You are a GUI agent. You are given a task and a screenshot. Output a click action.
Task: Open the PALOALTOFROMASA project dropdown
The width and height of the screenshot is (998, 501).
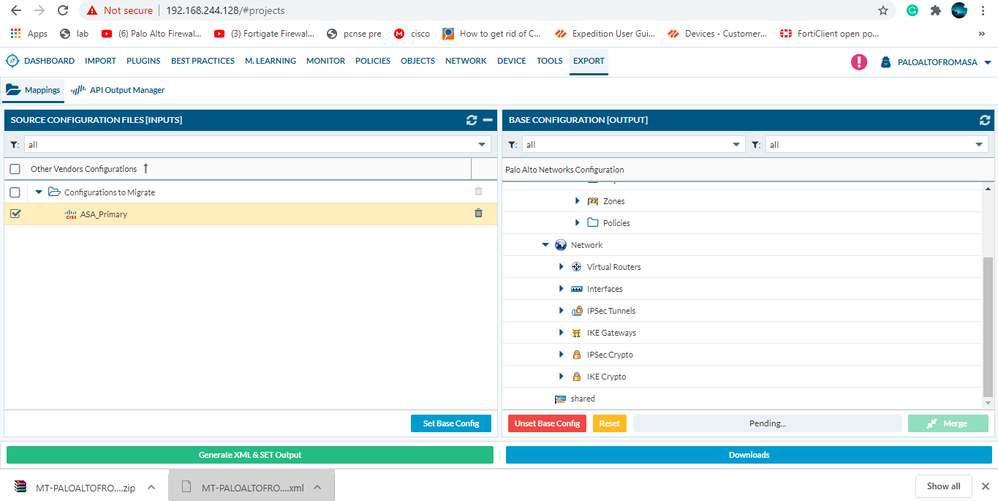click(987, 62)
